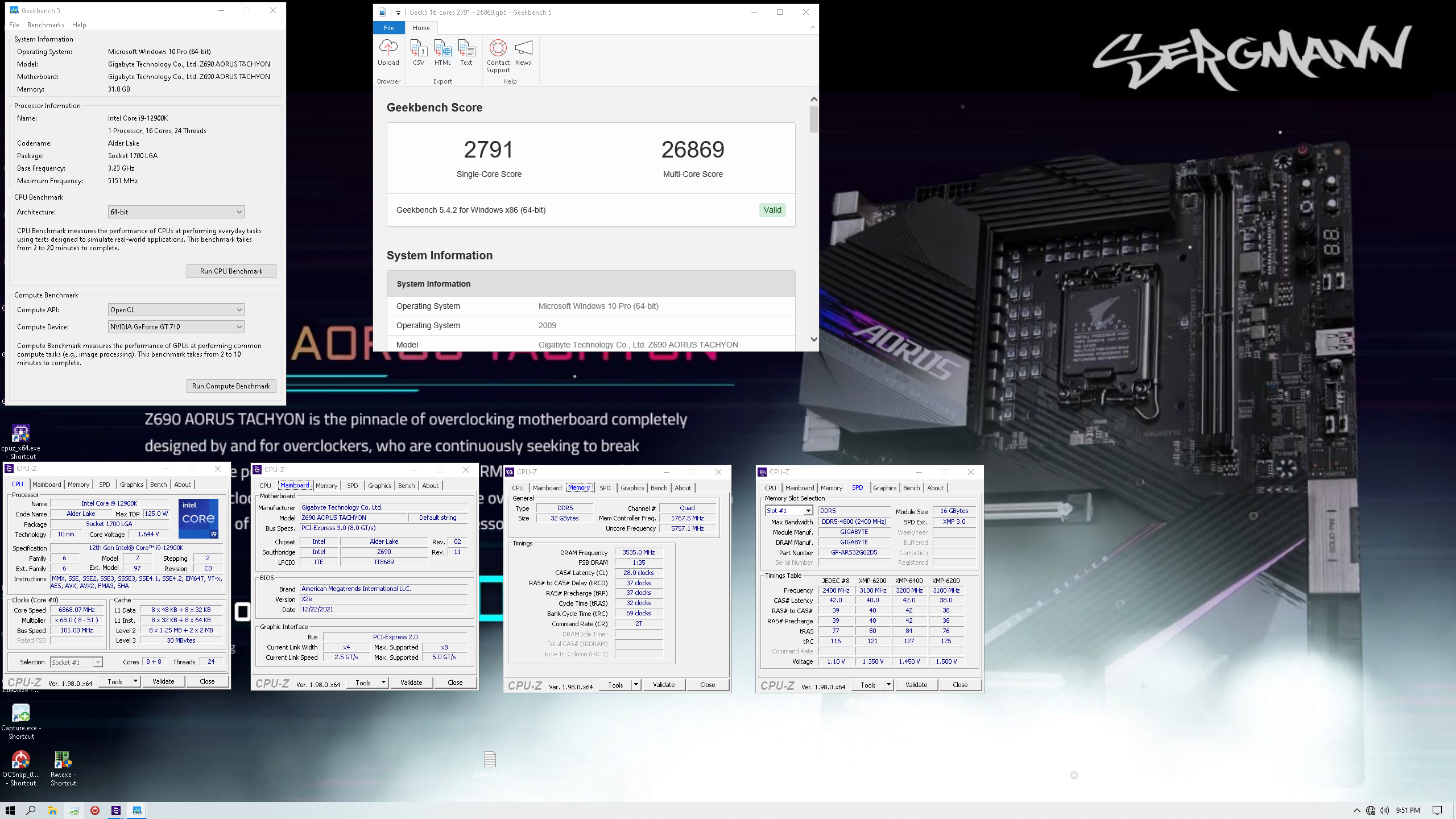Screen dimensions: 1456x819
Task: Expand the Compute API OpenCL dropdown
Action: pyautogui.click(x=176, y=310)
